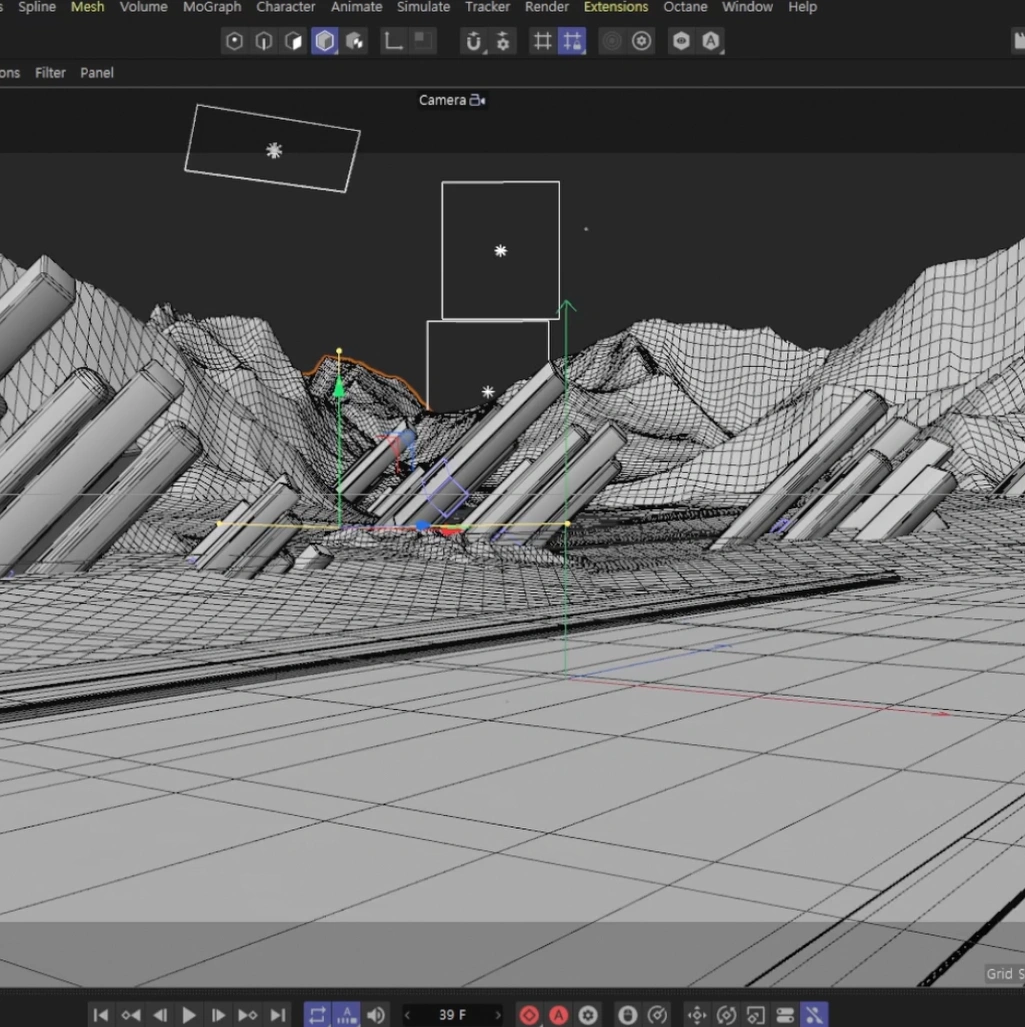Open keyframe selection gear icon
The image size is (1025, 1027).
coord(587,1015)
